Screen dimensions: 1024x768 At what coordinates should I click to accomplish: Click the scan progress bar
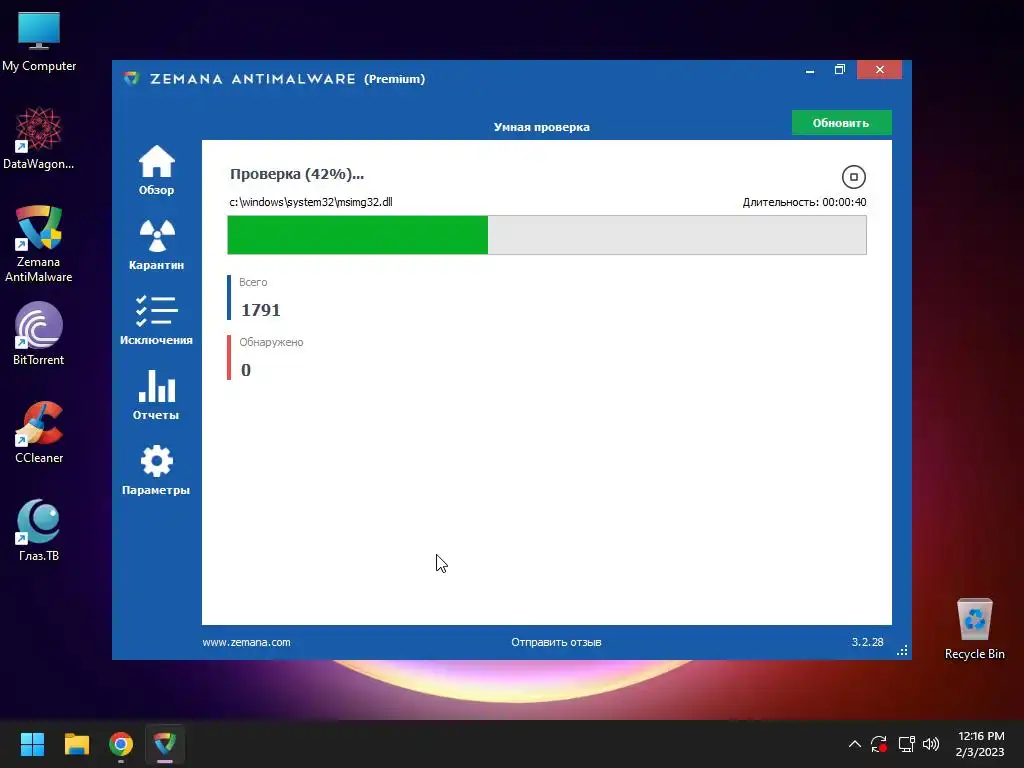pos(547,235)
